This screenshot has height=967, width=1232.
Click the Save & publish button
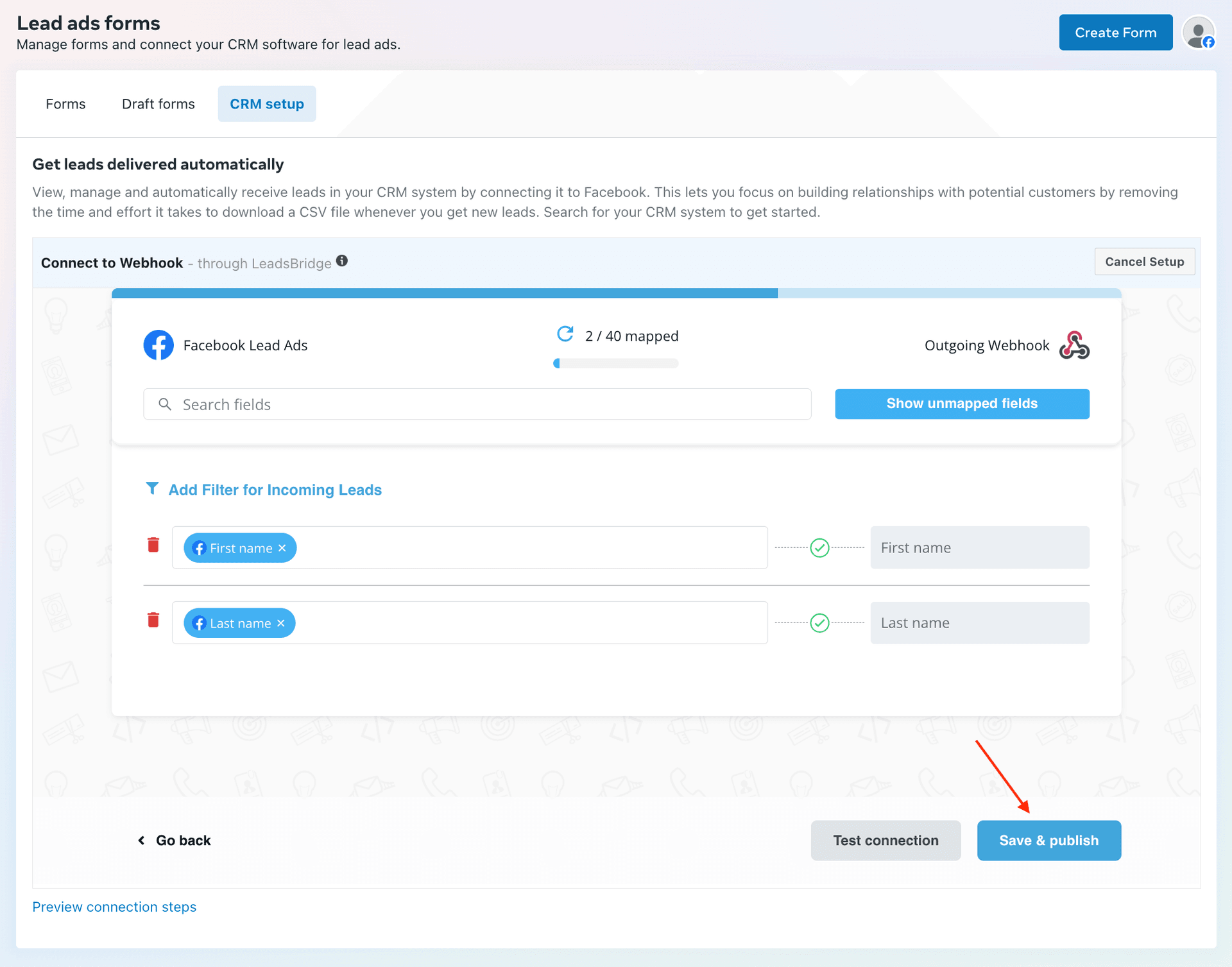point(1048,840)
